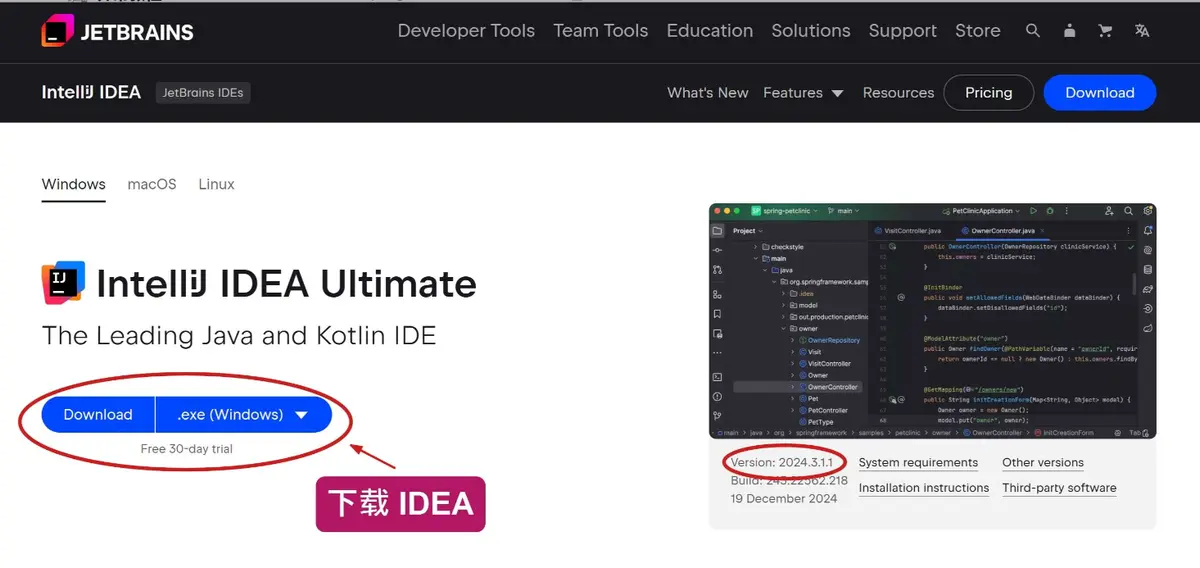Click Pull Requests icon in IDE sidebar
The image size is (1200, 568).
point(717,270)
